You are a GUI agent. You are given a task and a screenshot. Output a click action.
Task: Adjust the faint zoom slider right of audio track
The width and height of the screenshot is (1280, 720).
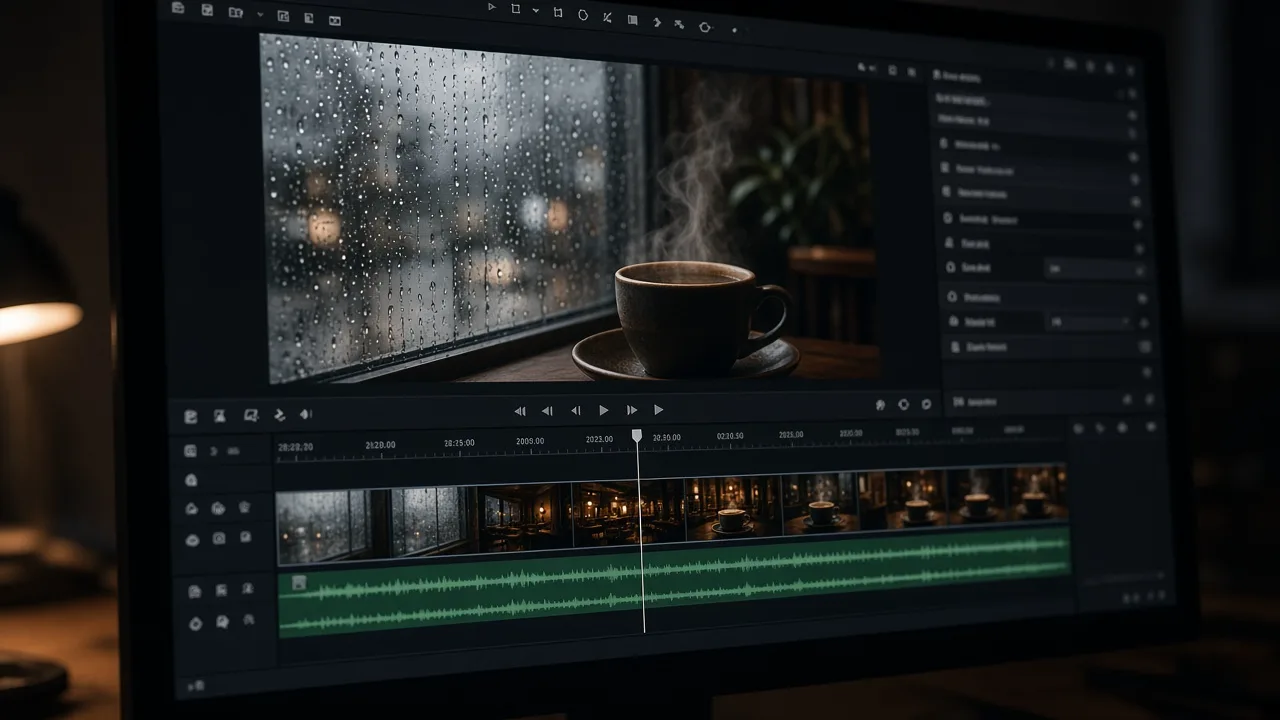[x=1125, y=578]
